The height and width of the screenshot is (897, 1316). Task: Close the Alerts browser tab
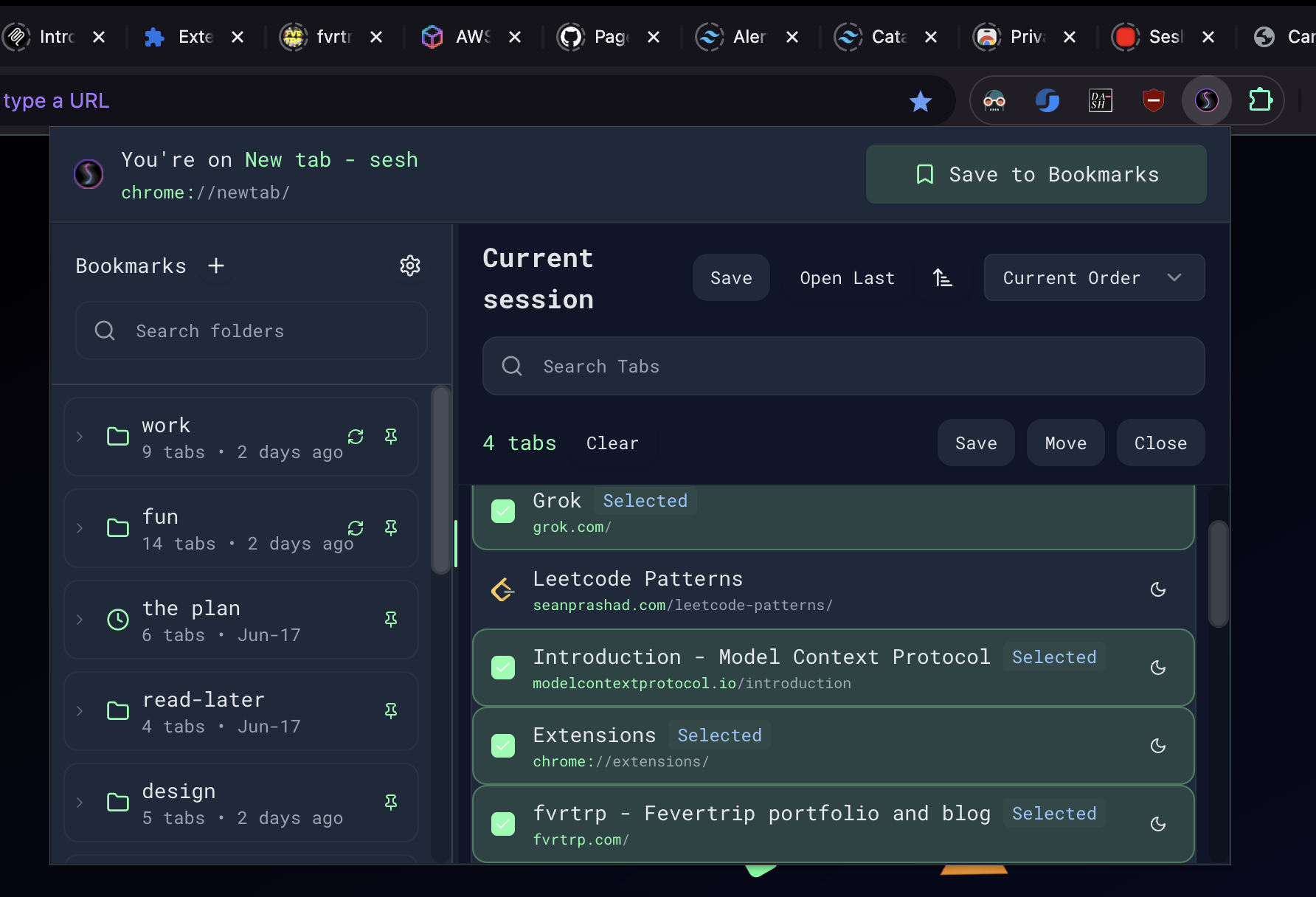pos(792,37)
